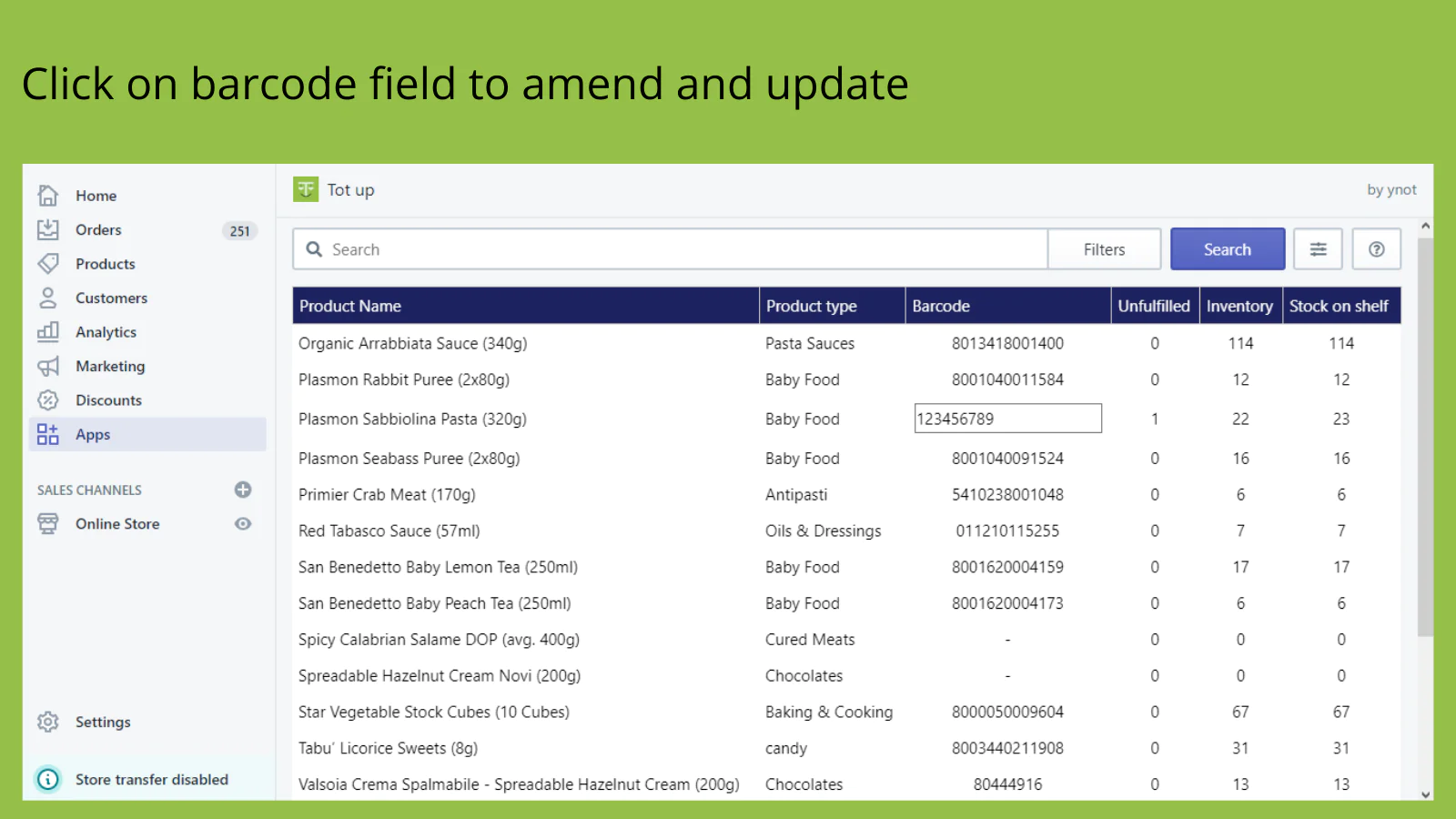
Task: Click the Online Store storefront icon
Action: point(48,523)
